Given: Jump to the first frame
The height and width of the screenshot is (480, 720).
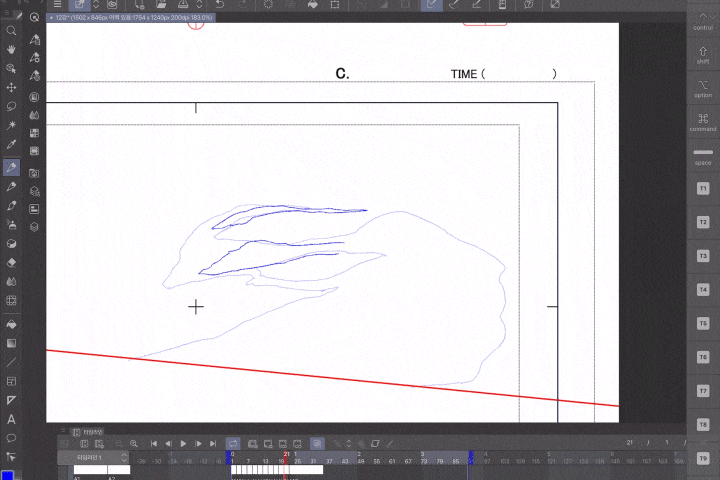Looking at the screenshot, I should pyautogui.click(x=154, y=444).
